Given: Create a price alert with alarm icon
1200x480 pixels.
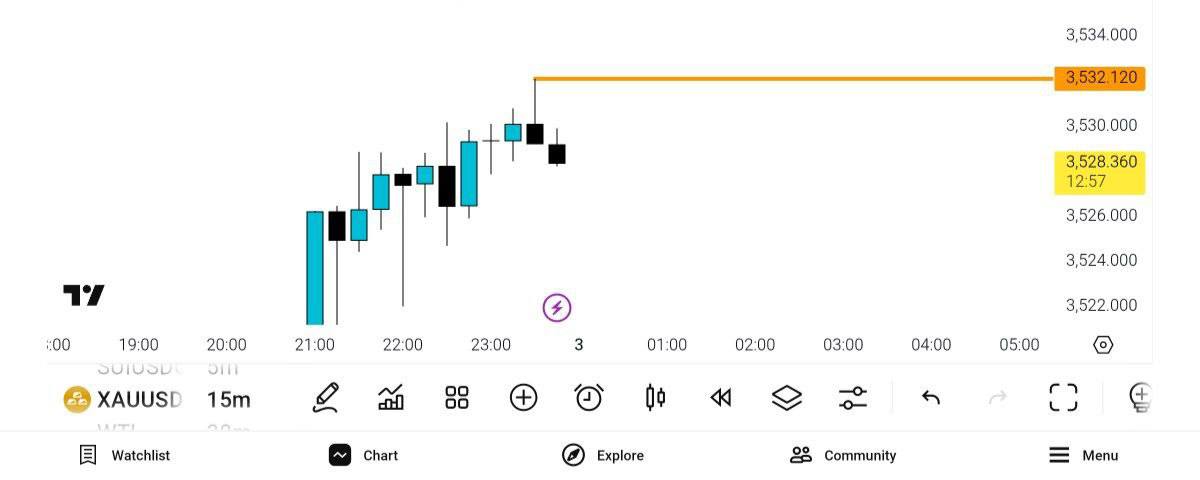Looking at the screenshot, I should click(589, 398).
